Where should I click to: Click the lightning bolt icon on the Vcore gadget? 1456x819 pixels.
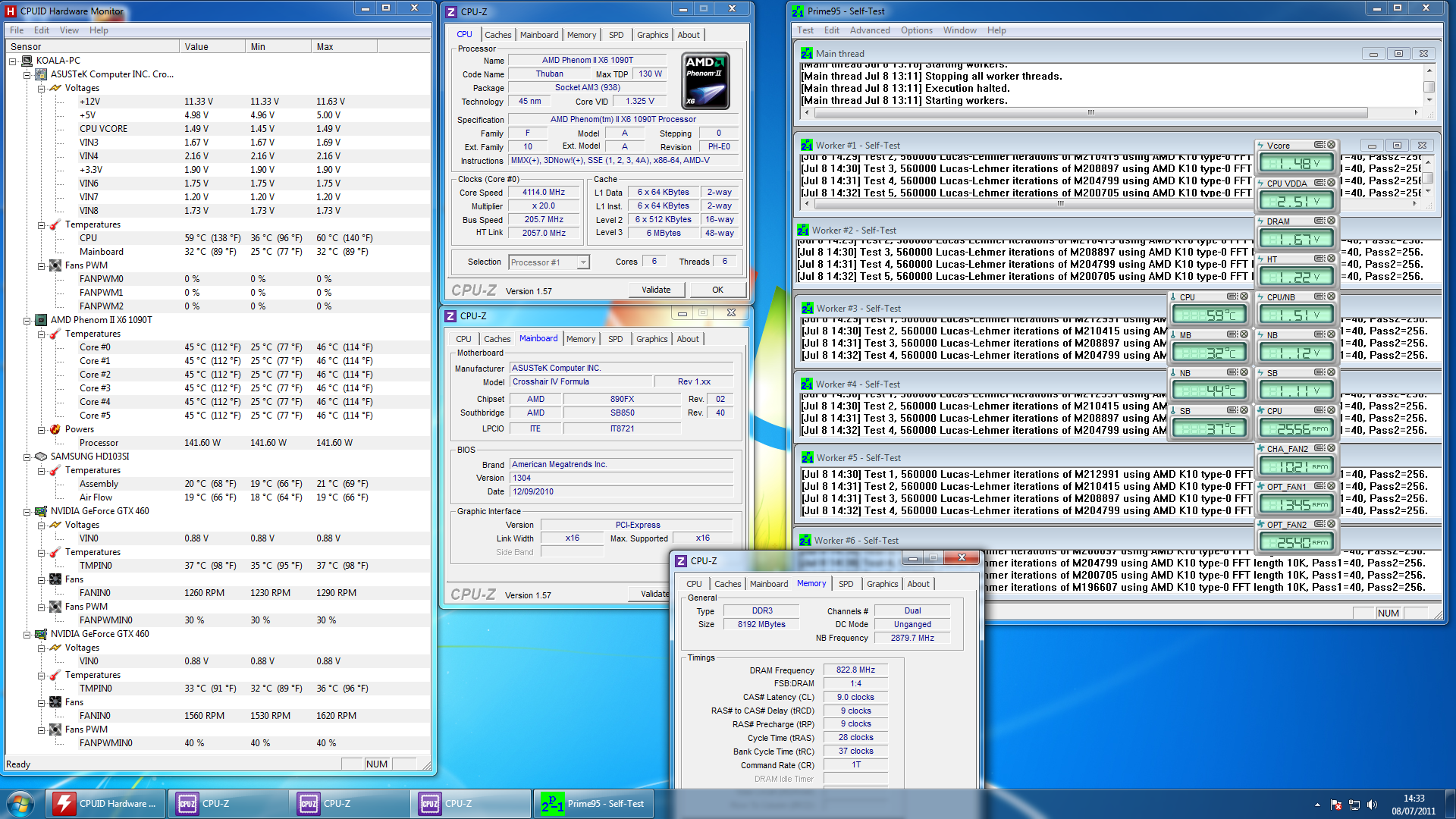coord(1260,144)
